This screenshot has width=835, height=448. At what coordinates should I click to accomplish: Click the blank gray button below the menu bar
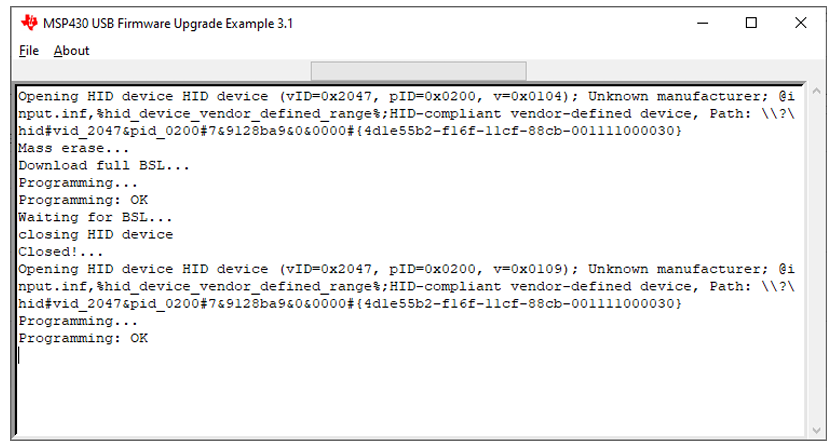click(x=418, y=71)
